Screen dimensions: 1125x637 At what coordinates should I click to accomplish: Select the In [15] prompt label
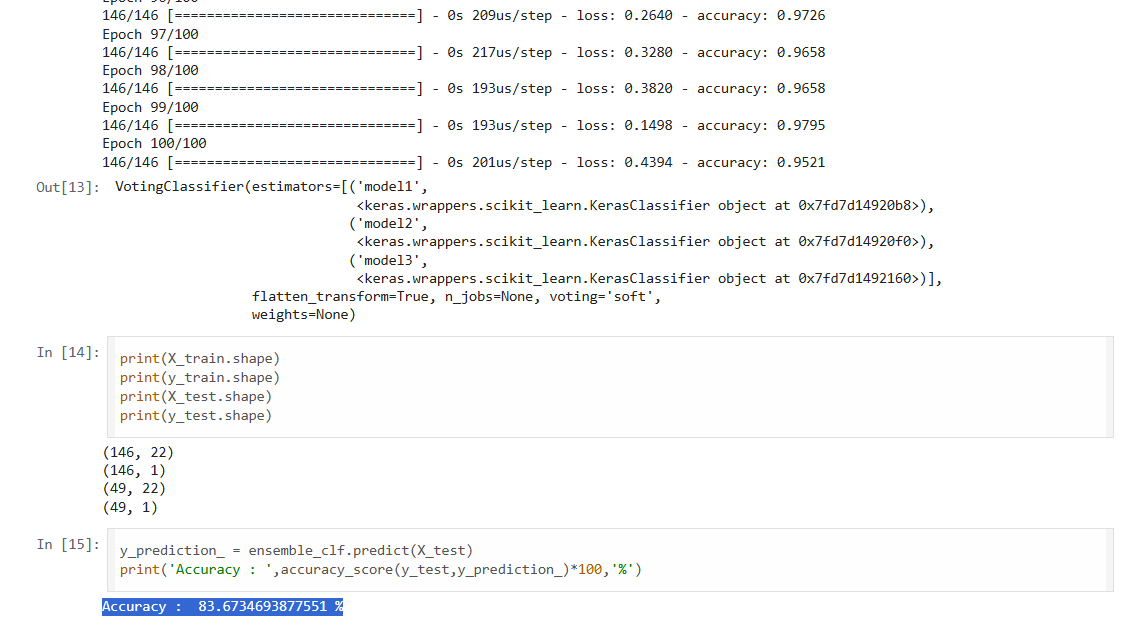[67, 545]
